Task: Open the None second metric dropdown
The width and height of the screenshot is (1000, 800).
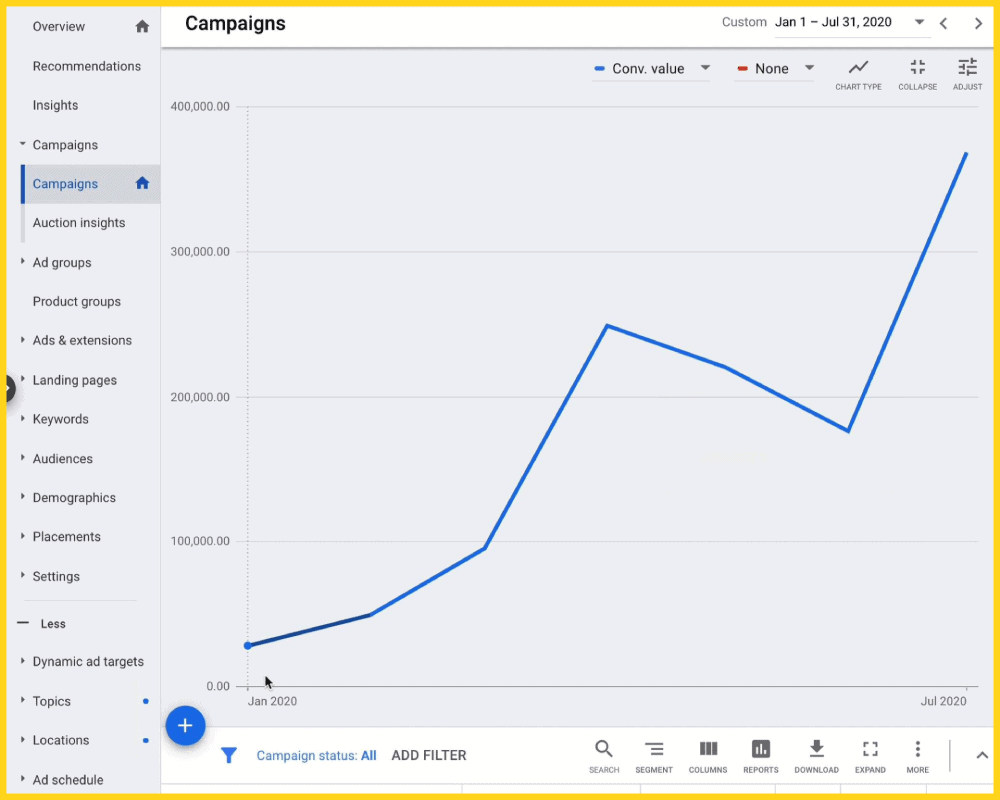Action: pos(775,68)
